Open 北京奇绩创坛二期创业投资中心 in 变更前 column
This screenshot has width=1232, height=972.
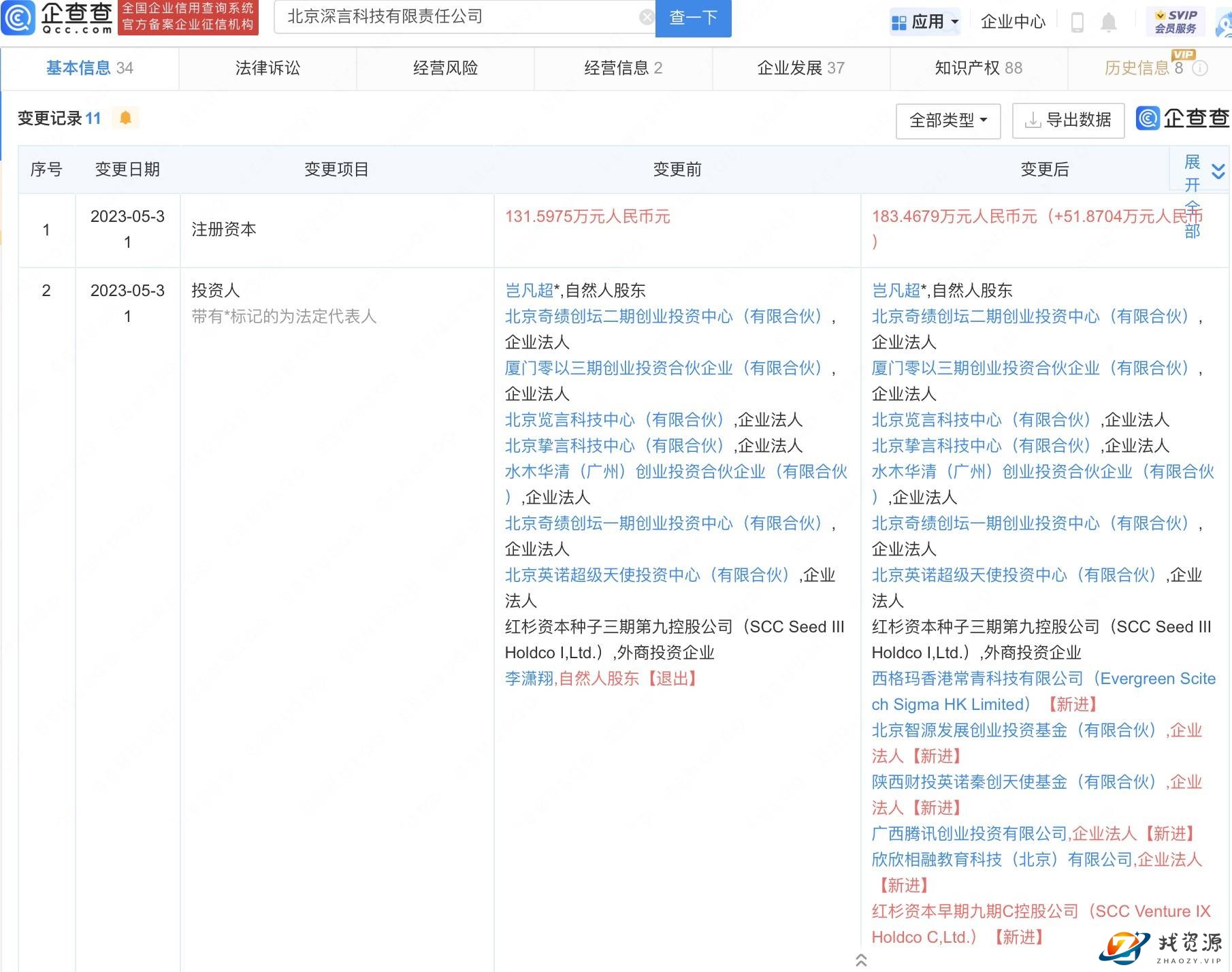(664, 317)
